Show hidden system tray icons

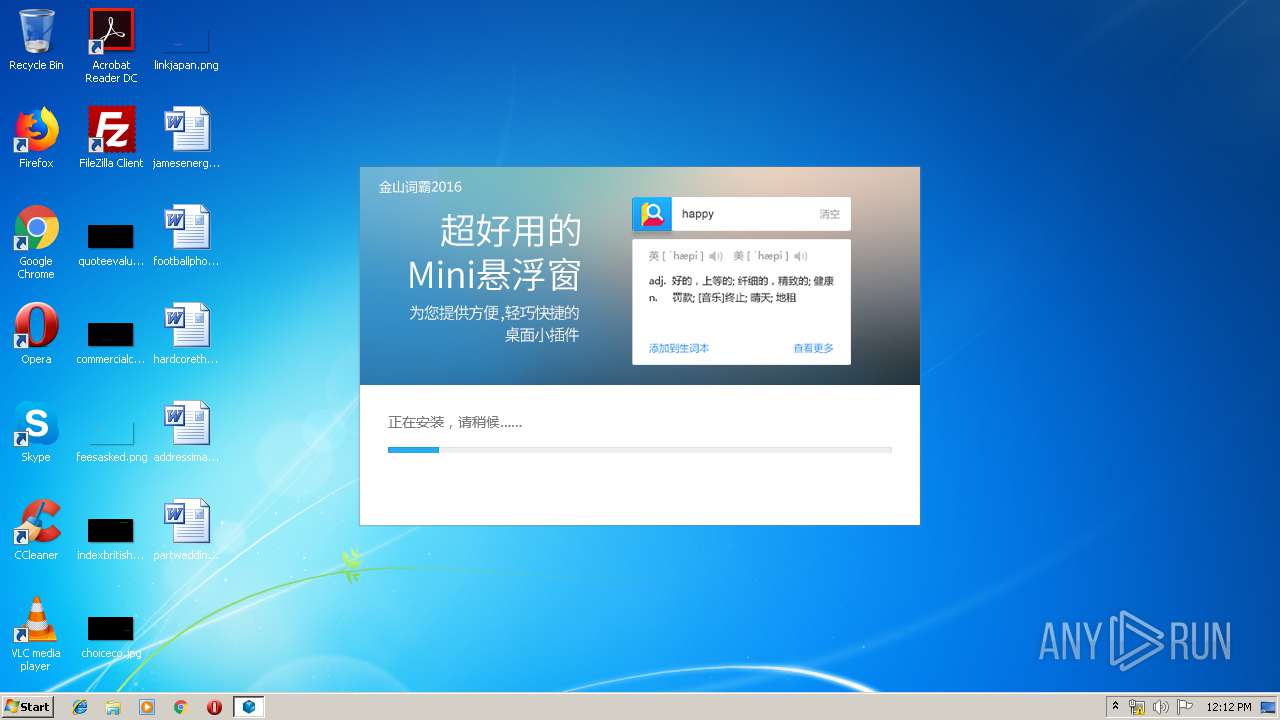point(1115,706)
